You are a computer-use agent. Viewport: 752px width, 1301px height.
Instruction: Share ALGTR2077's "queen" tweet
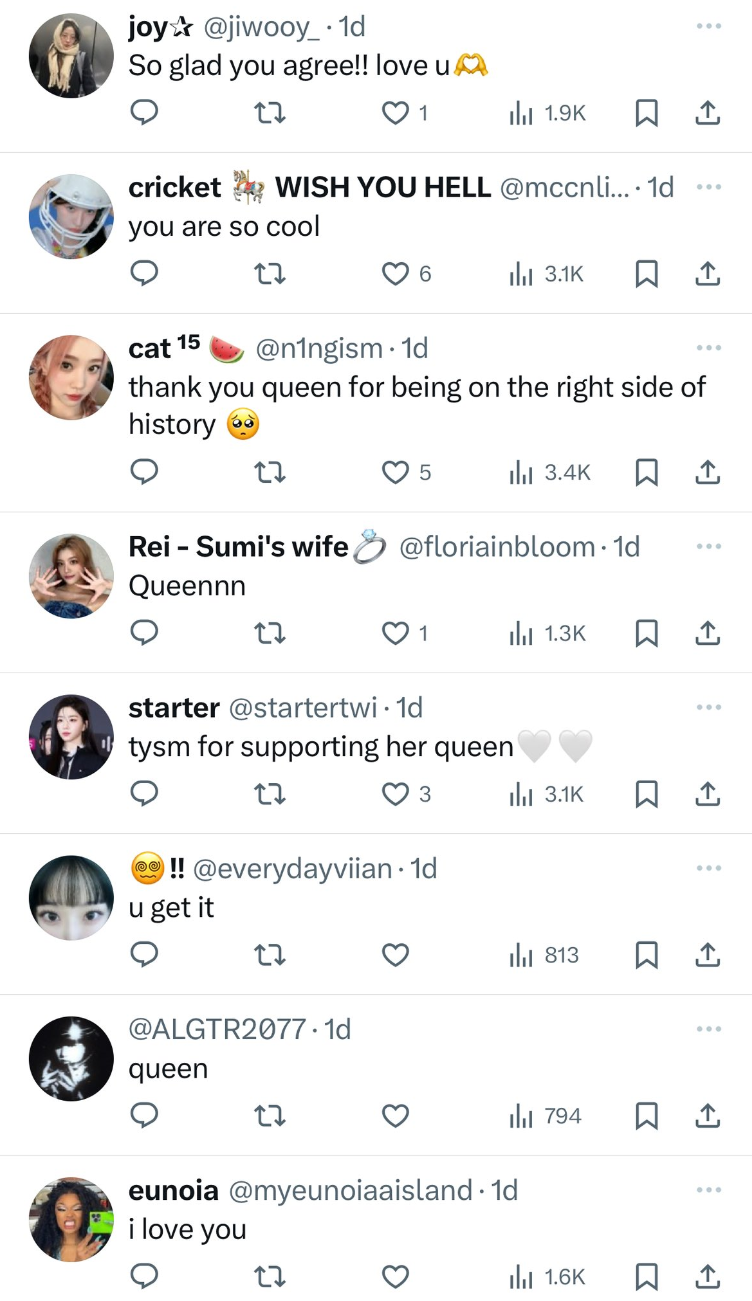pyautogui.click(x=707, y=1116)
